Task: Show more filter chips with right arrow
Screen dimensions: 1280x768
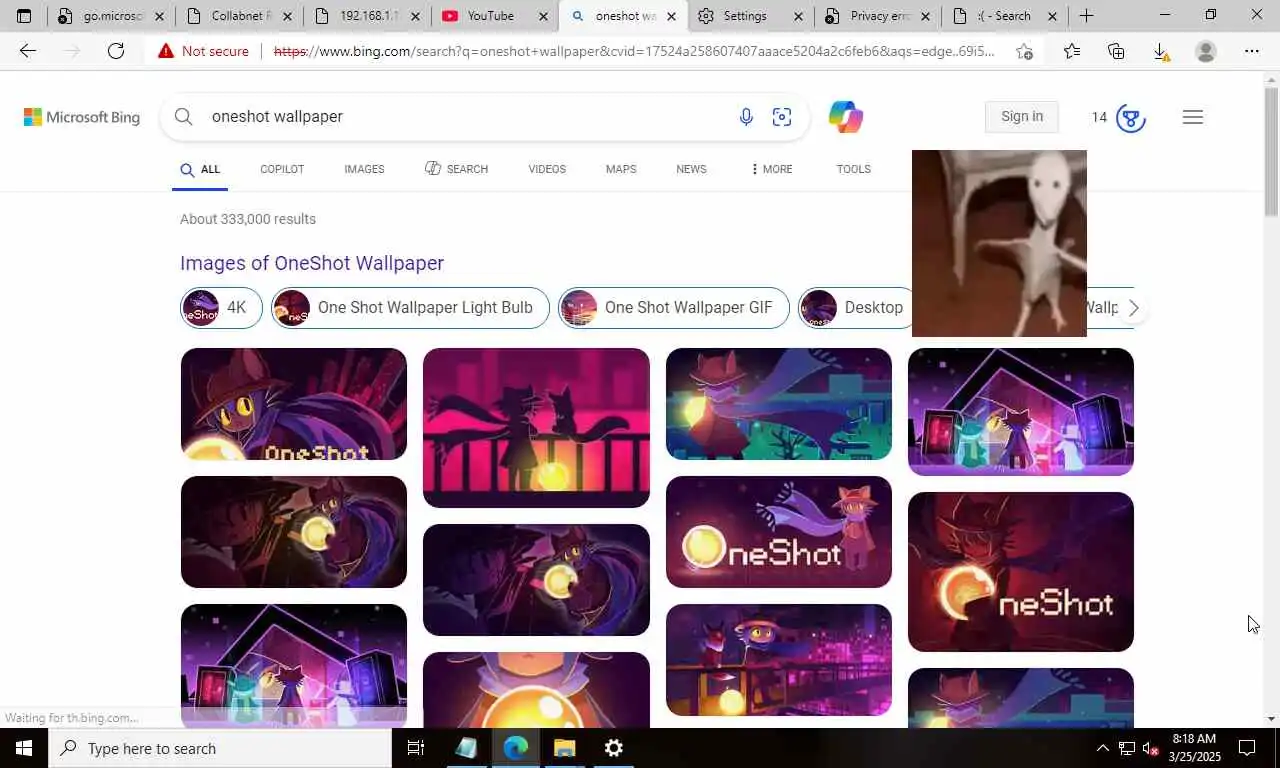Action: (1133, 308)
